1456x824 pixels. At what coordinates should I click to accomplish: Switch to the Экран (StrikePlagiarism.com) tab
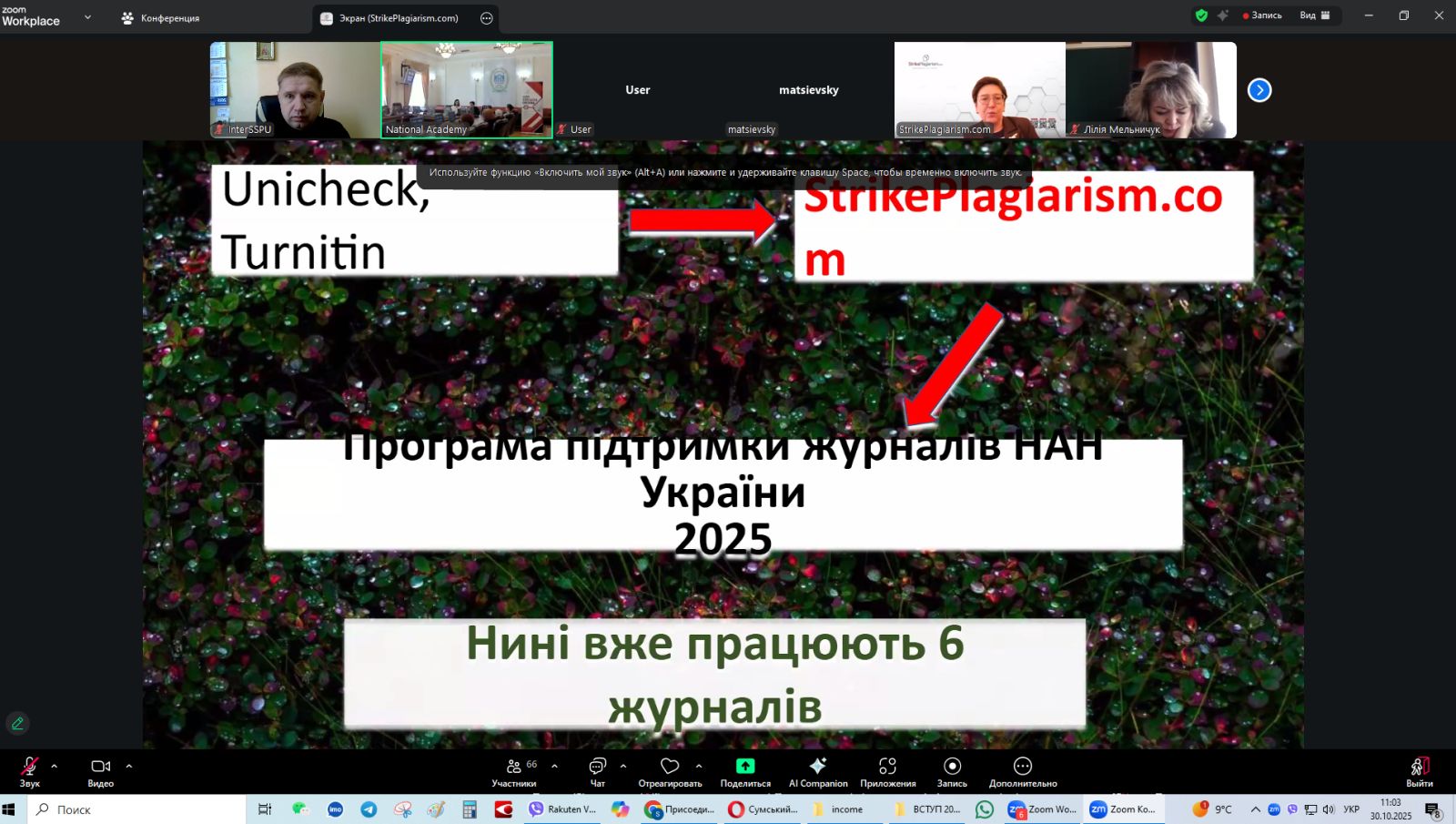(398, 18)
